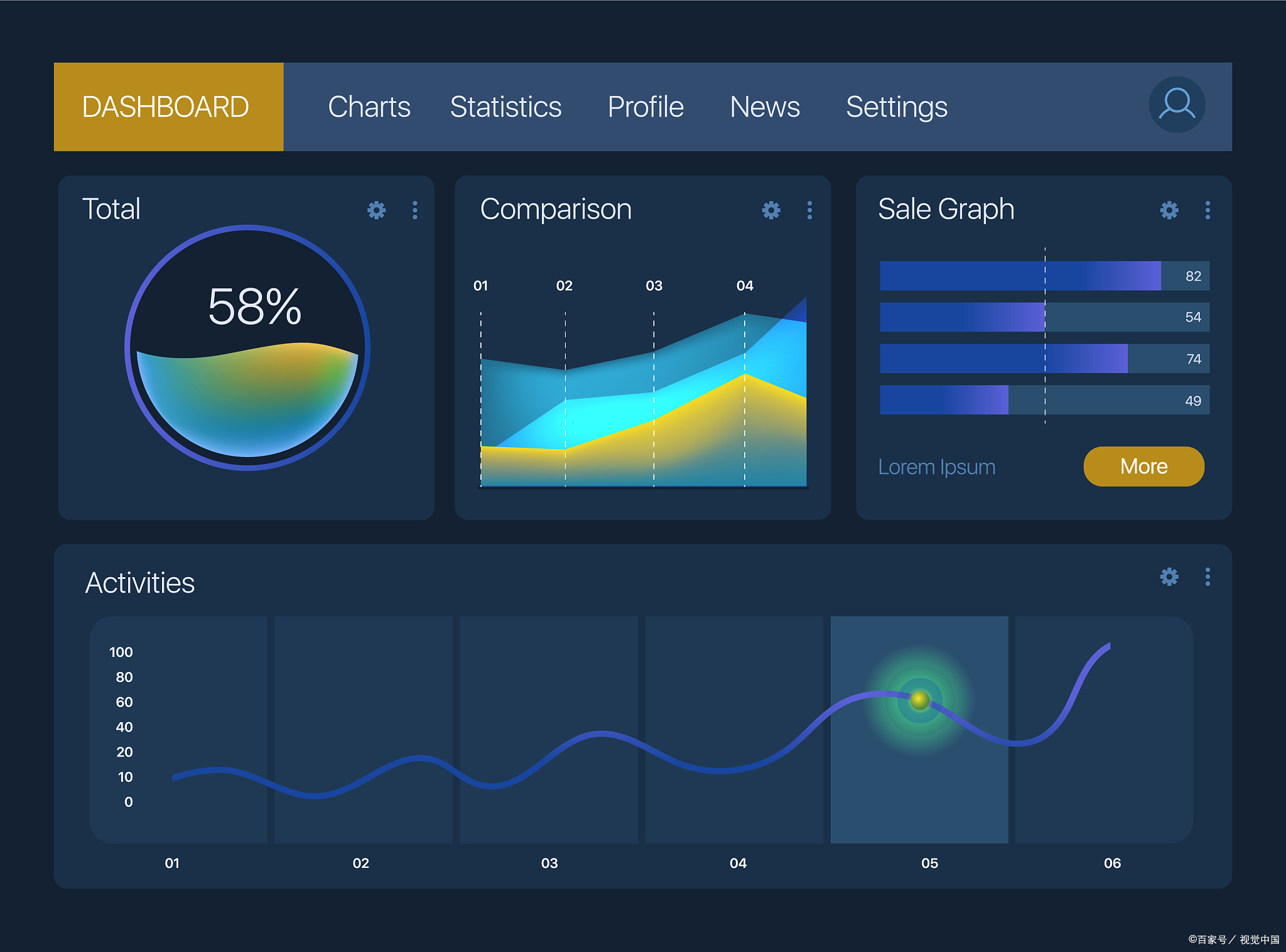Open the News menu item
This screenshot has height=952, width=1286.
click(764, 107)
